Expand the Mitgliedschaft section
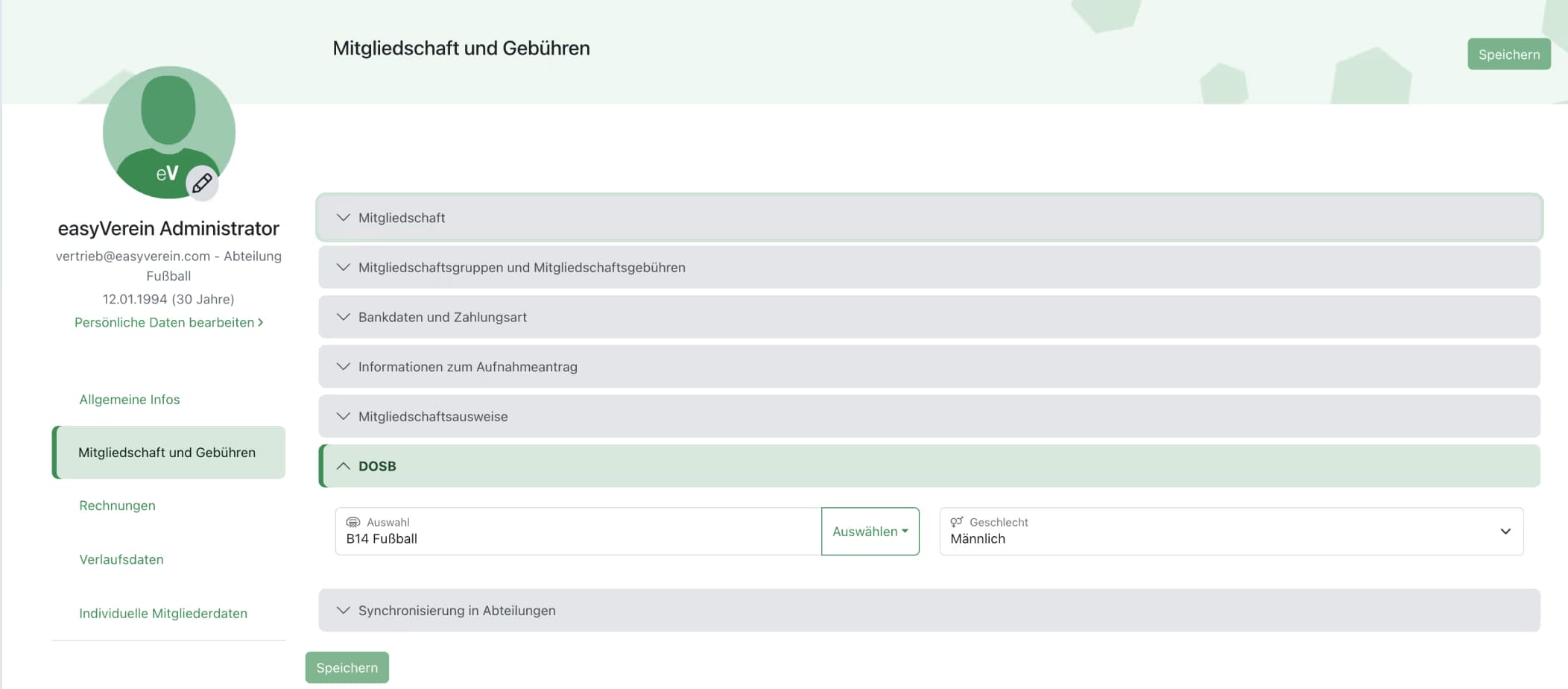Viewport: 1568px width, 689px height. point(929,218)
